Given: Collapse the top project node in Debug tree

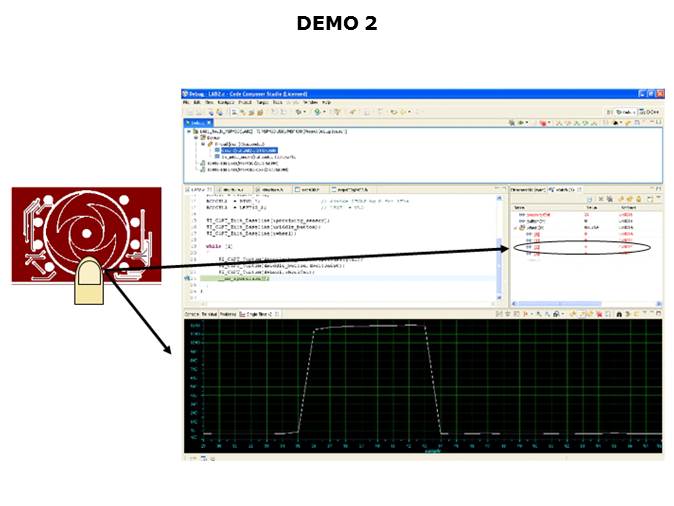Looking at the screenshot, I should pyautogui.click(x=187, y=131).
